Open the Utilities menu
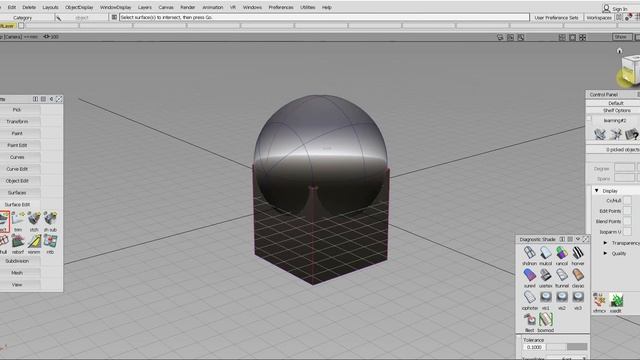This screenshot has width=640, height=360. point(307,7)
